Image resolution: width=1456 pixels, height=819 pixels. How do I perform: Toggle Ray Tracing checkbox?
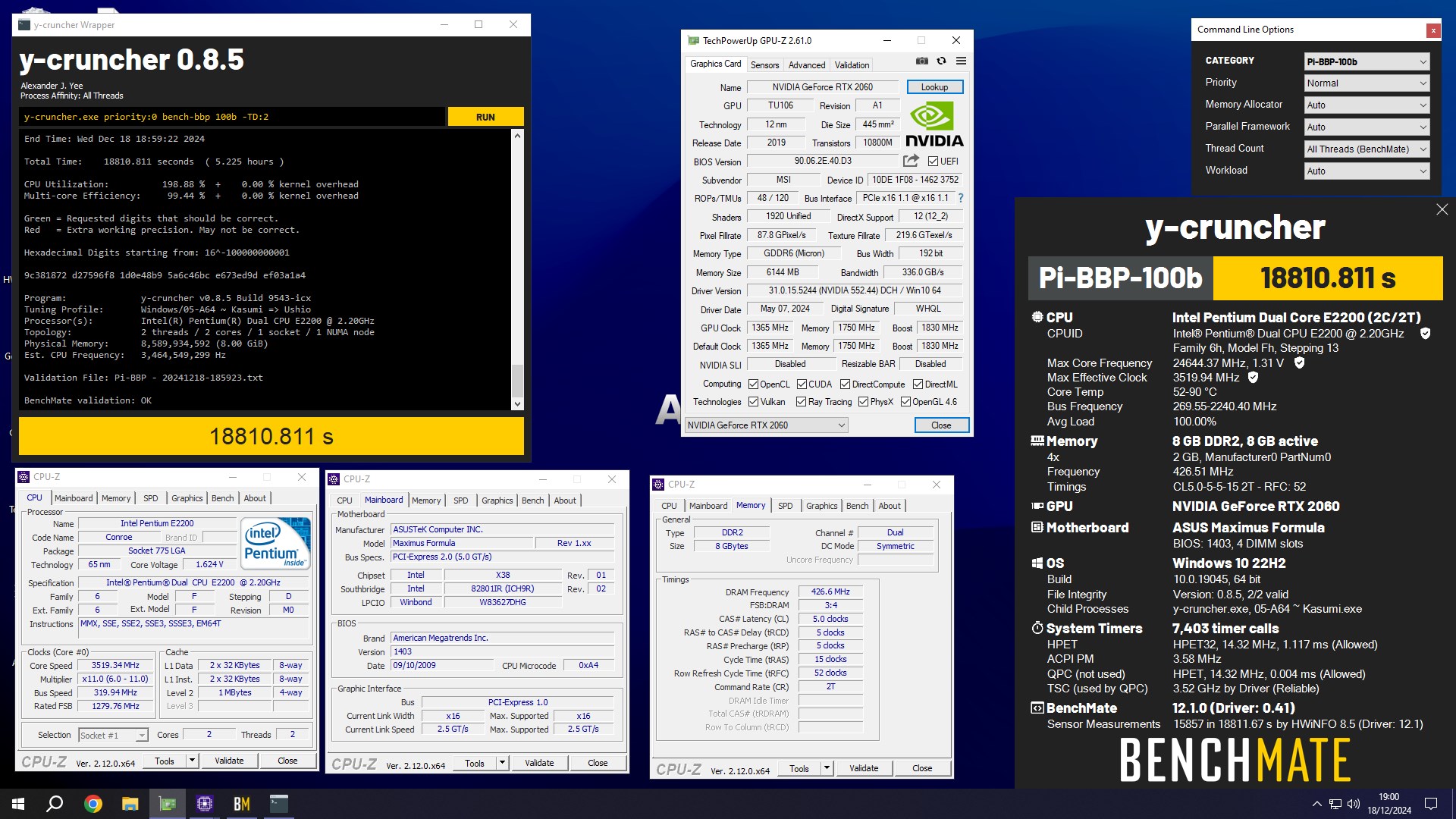[801, 402]
